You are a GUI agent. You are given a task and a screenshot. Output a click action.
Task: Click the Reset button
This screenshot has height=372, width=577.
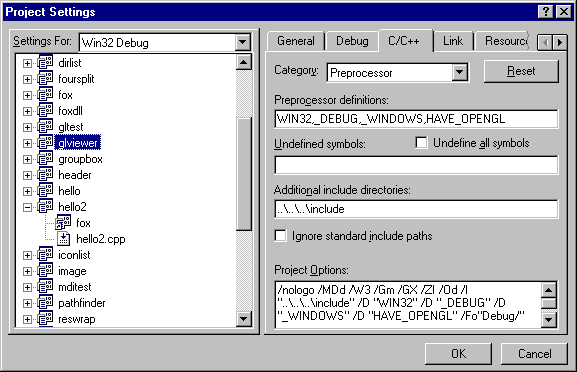521,71
